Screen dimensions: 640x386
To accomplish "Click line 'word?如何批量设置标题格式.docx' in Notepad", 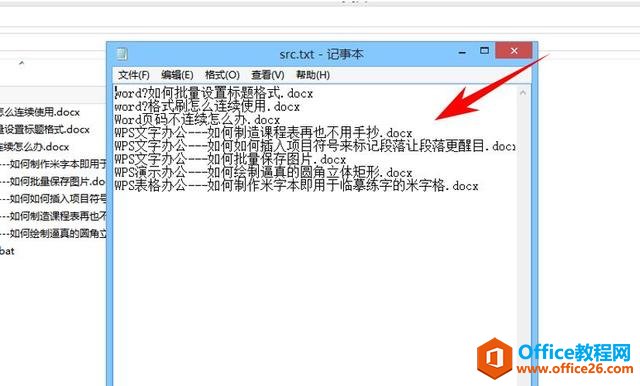I will tap(214, 93).
